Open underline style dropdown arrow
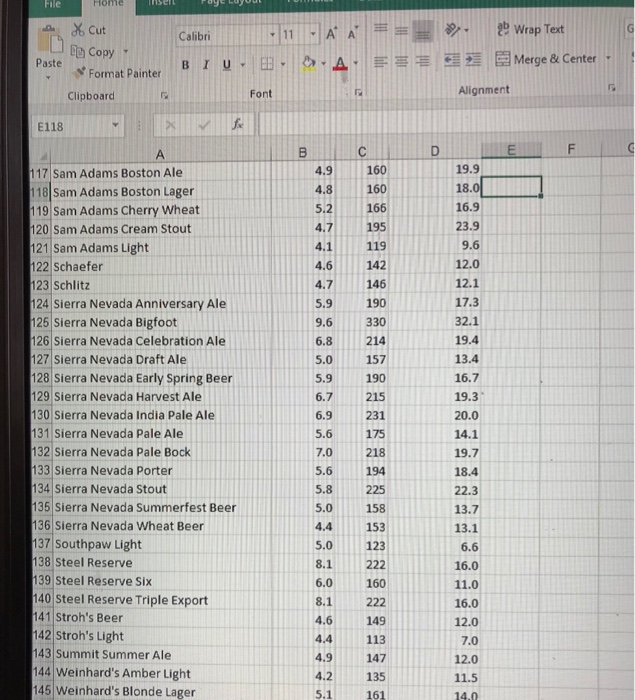Screen dimensions: 635x700 (243, 65)
